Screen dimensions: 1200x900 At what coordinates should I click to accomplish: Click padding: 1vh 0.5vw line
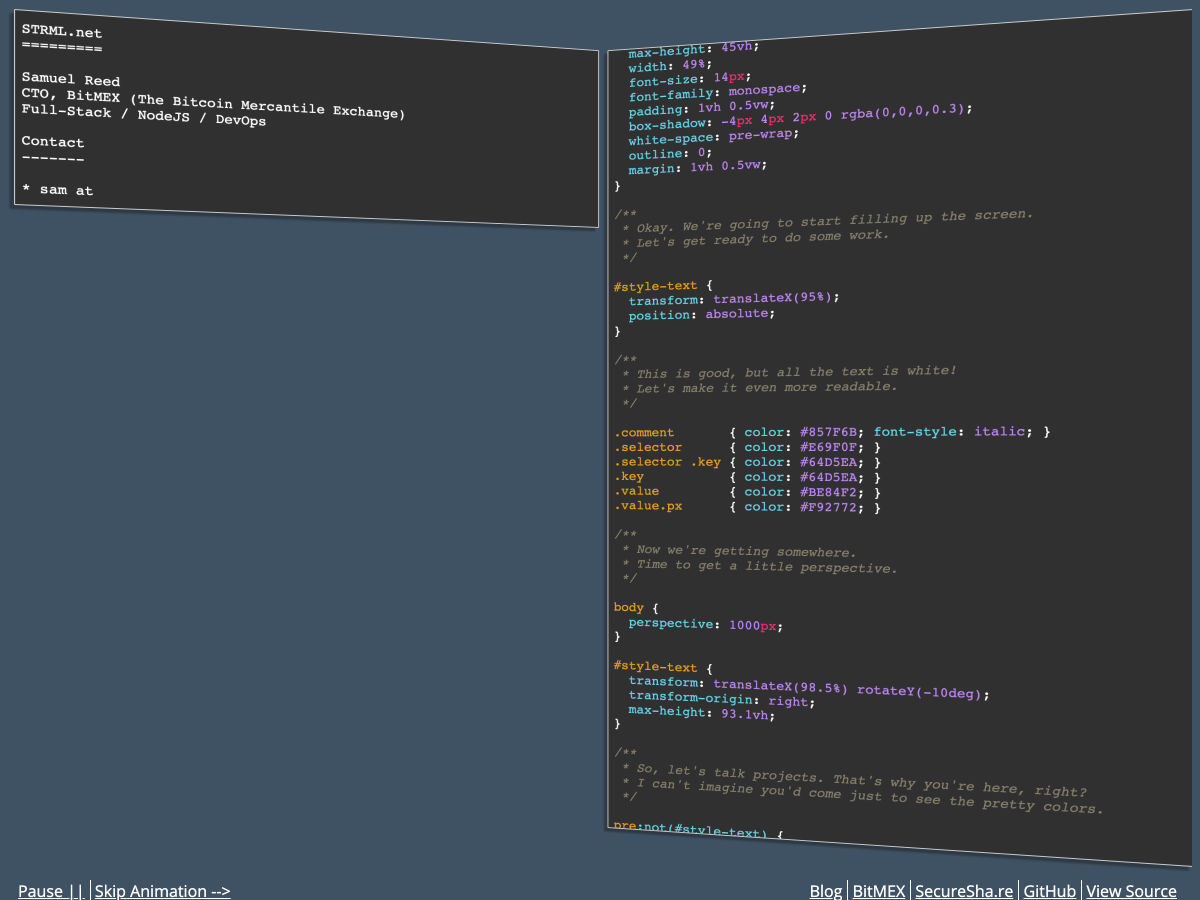(702, 107)
